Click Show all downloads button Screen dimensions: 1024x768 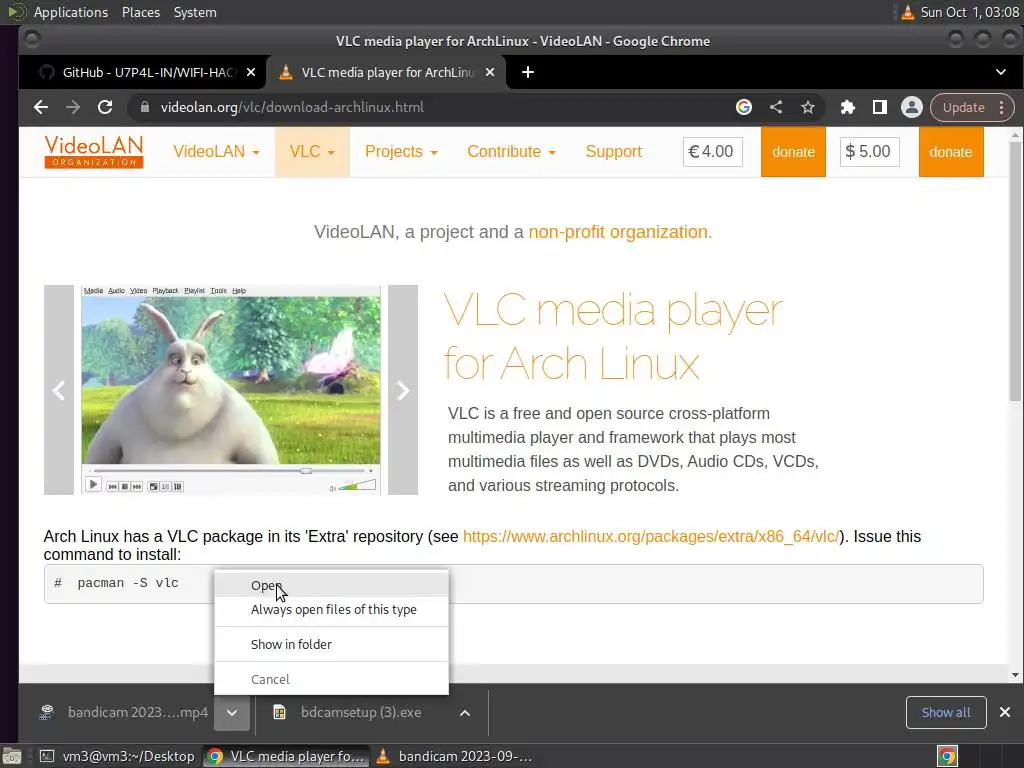pyautogui.click(x=946, y=712)
